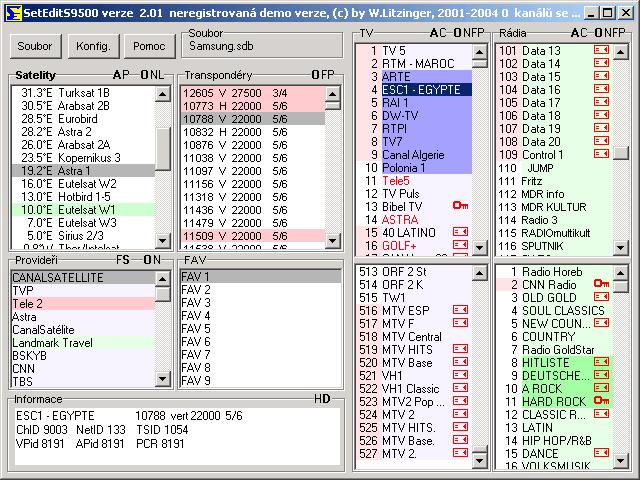This screenshot has height=480, width=640.
Task: Select satellite 13.0°E Hotbird 1-5
Action: click(x=83, y=197)
